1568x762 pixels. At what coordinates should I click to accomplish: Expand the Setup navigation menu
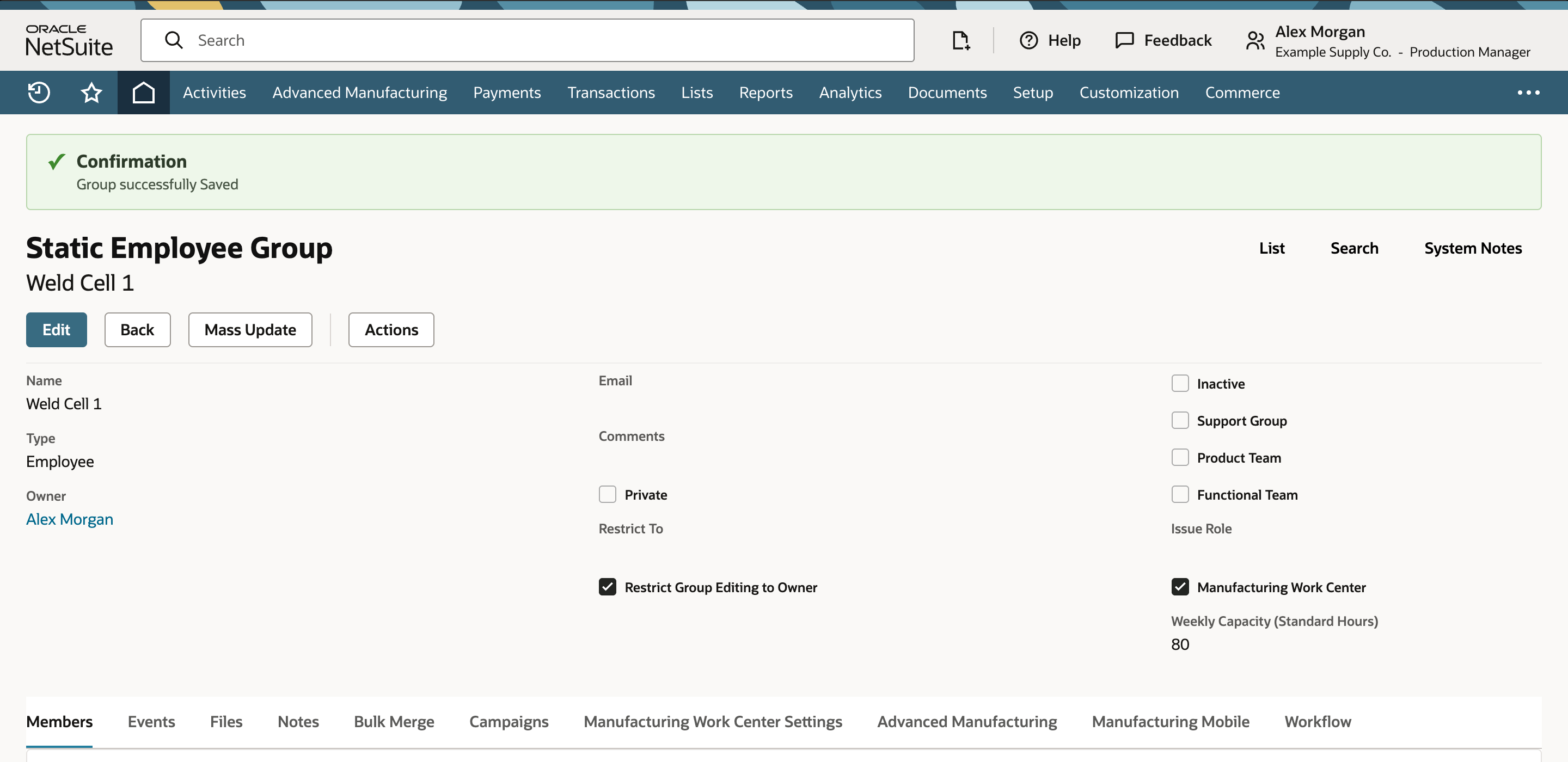(1033, 93)
